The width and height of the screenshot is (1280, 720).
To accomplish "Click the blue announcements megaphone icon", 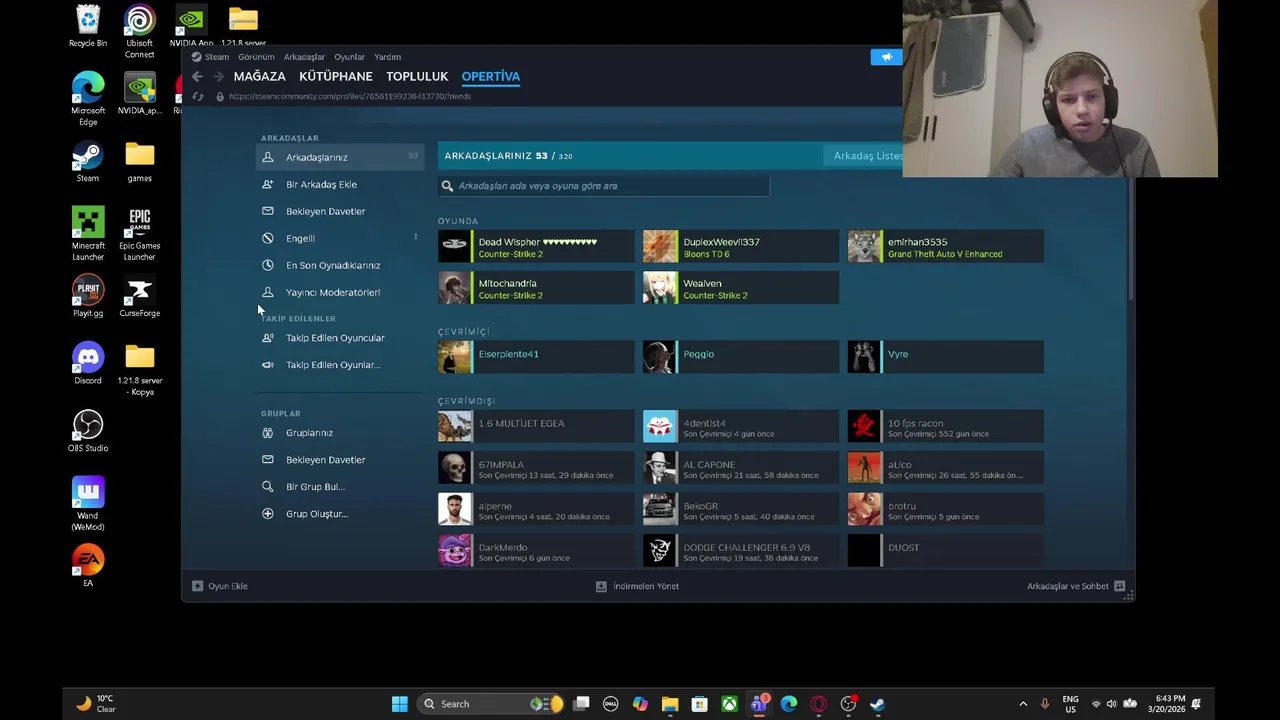I will 886,57.
